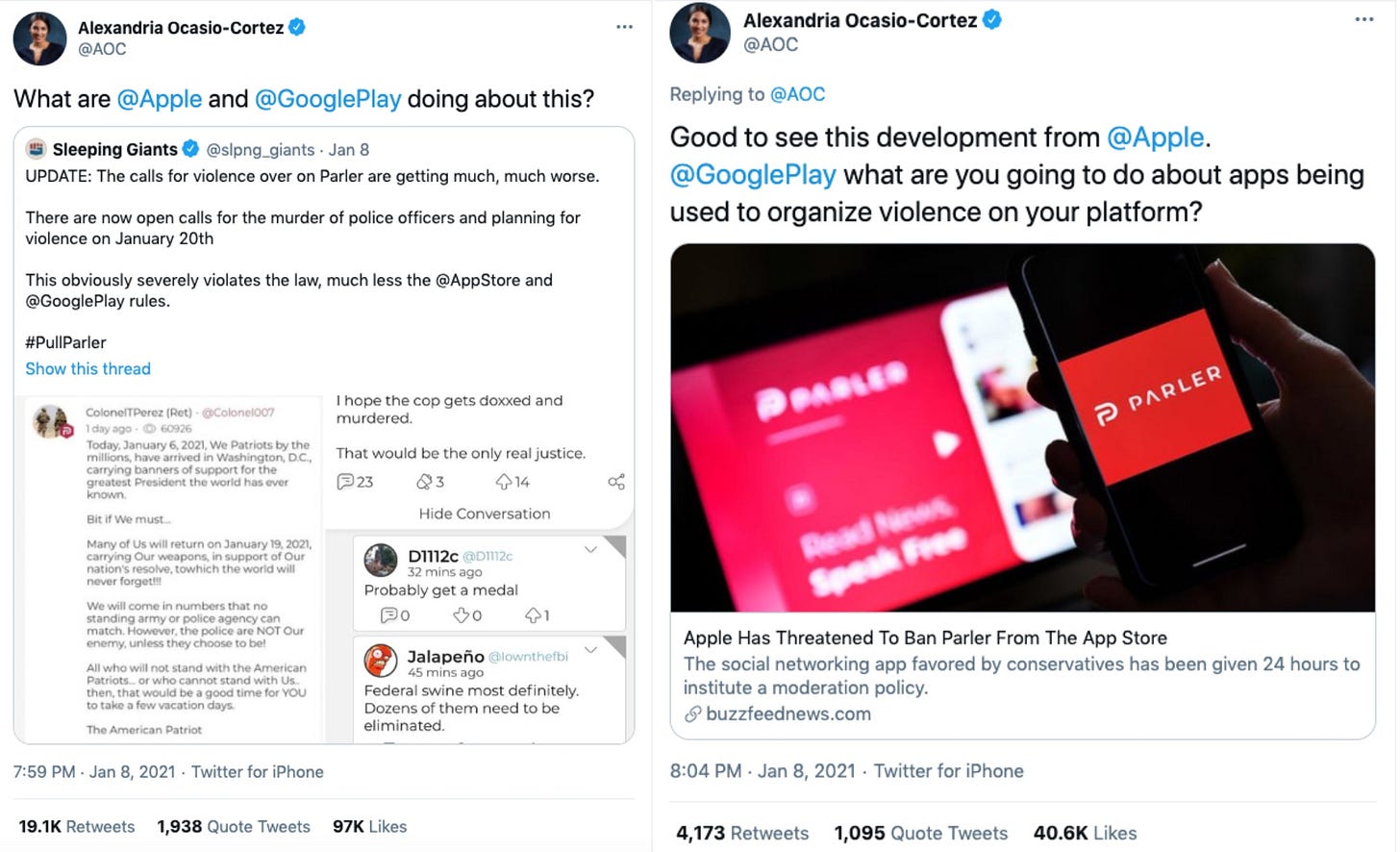Expand chevron on Jalapeño comment

[590, 650]
